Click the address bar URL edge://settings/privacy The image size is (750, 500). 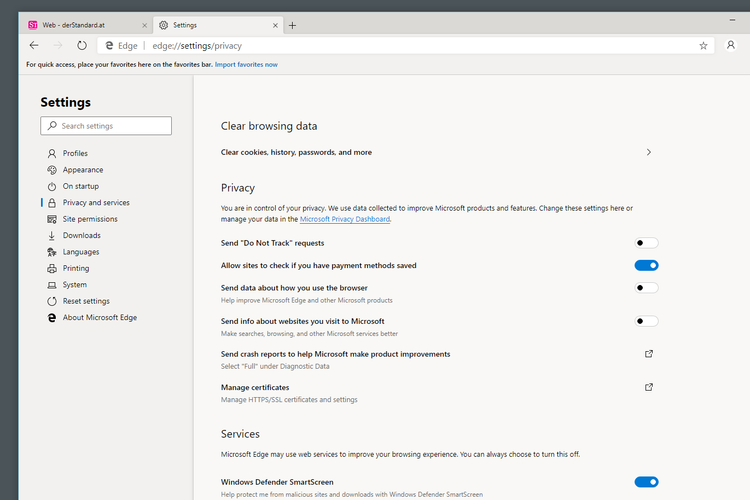pos(197,46)
